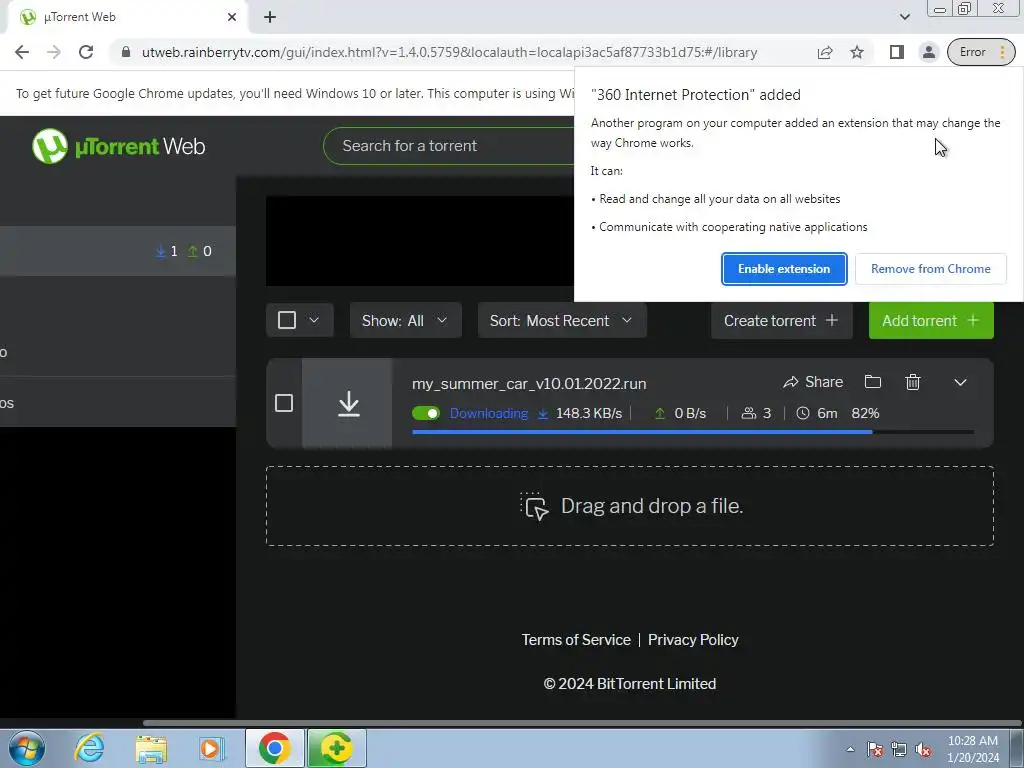Close the µTorrent Web tab
This screenshot has width=1024, height=768.
point(232,17)
